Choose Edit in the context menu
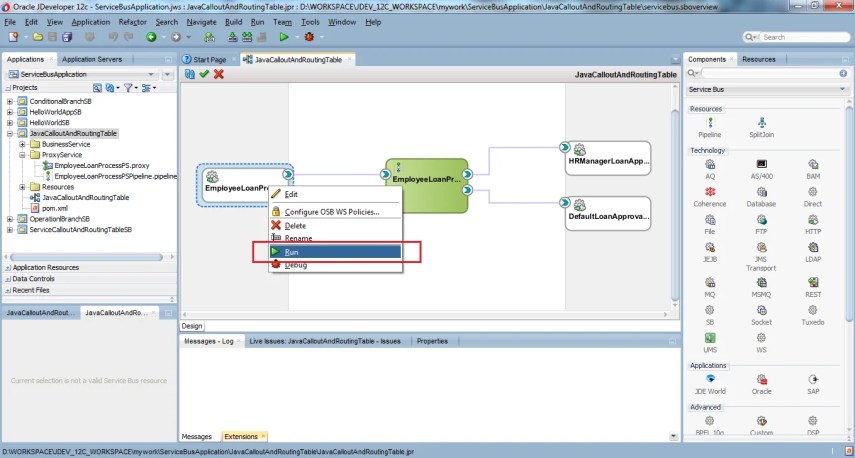 pos(335,194)
